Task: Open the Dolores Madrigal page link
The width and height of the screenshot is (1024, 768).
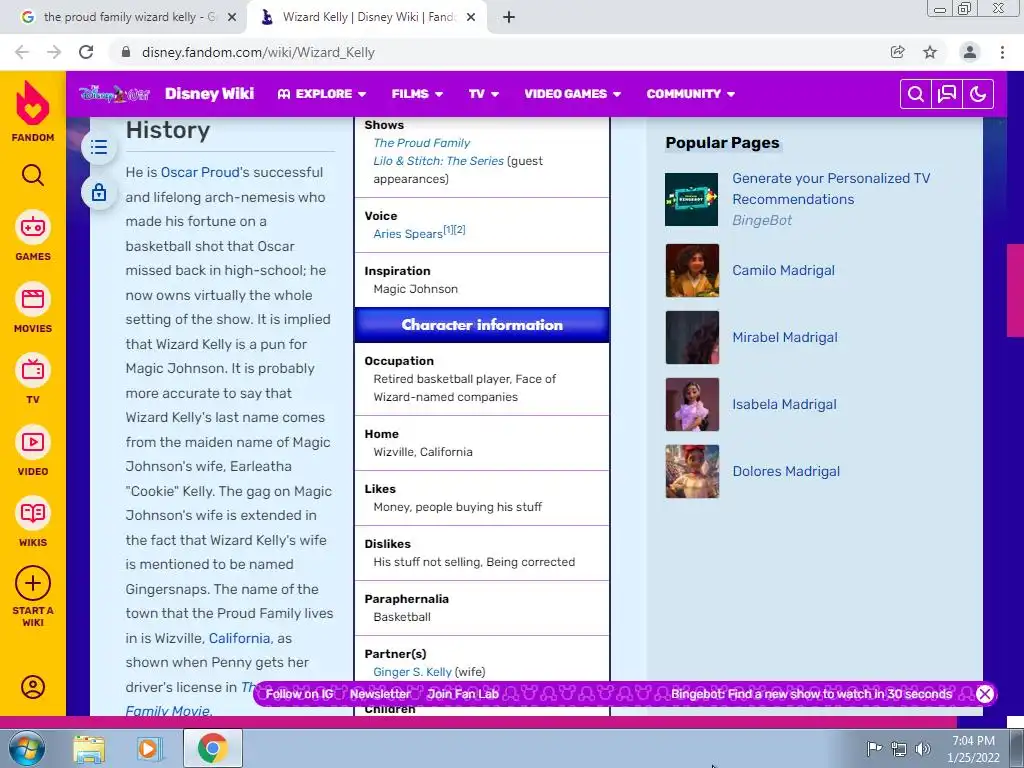Action: pyautogui.click(x=786, y=472)
